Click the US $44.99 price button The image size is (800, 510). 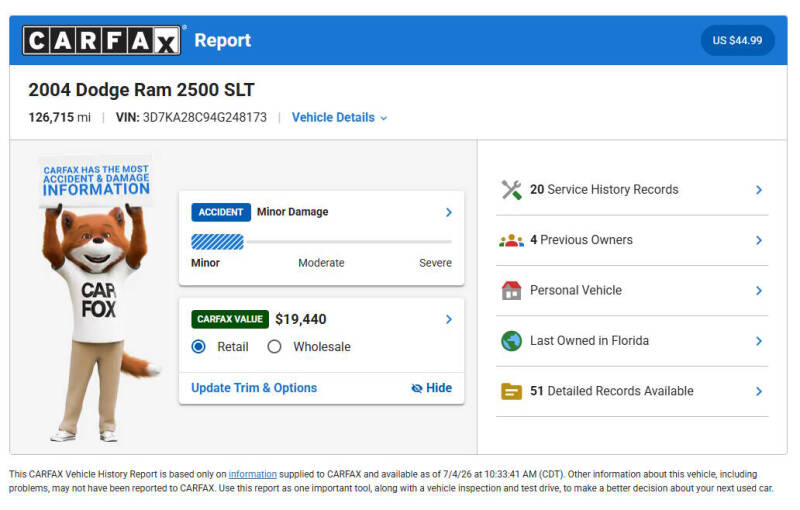pos(737,40)
